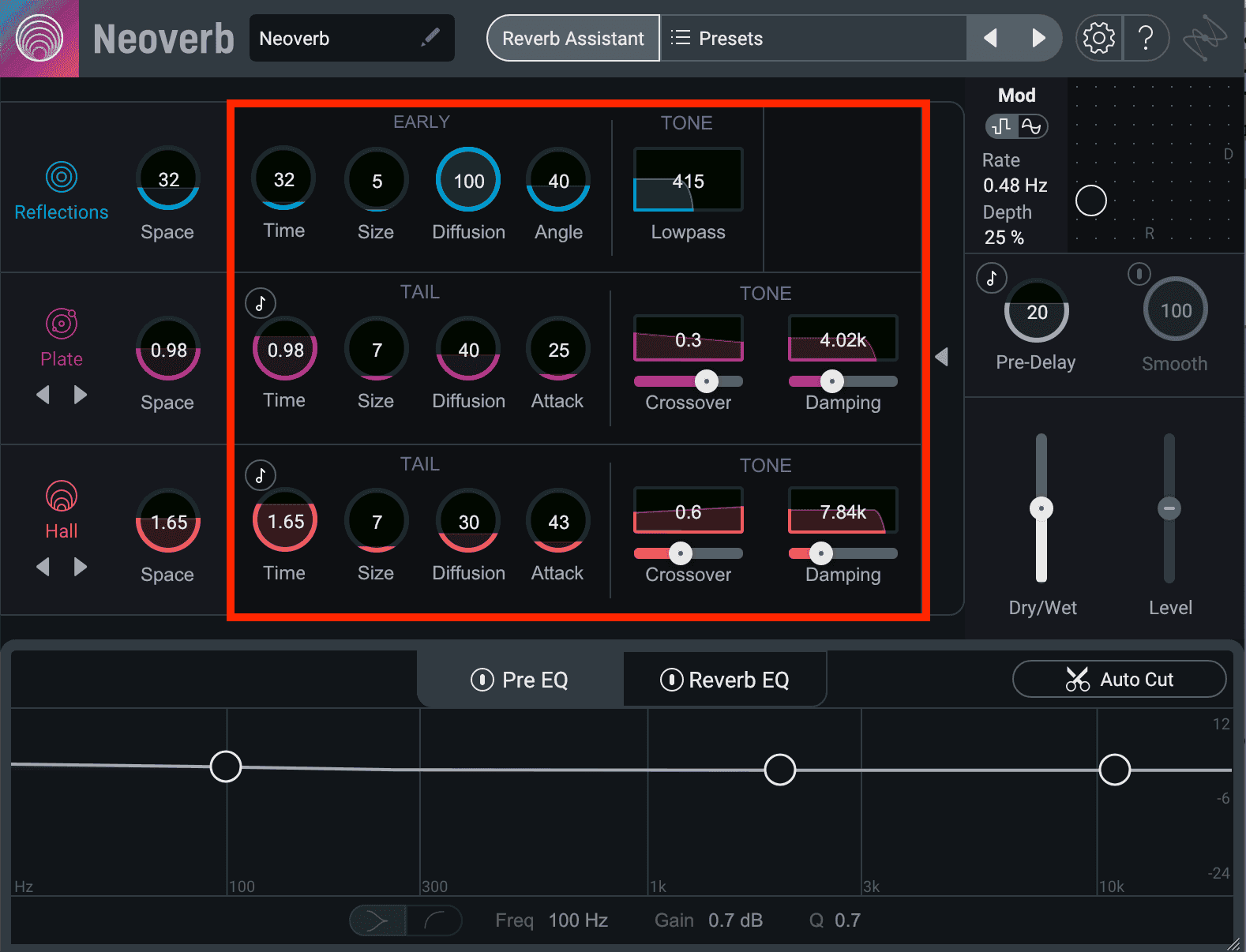Click the Level slider handle
Viewport: 1246px width, 952px height.
point(1169,508)
